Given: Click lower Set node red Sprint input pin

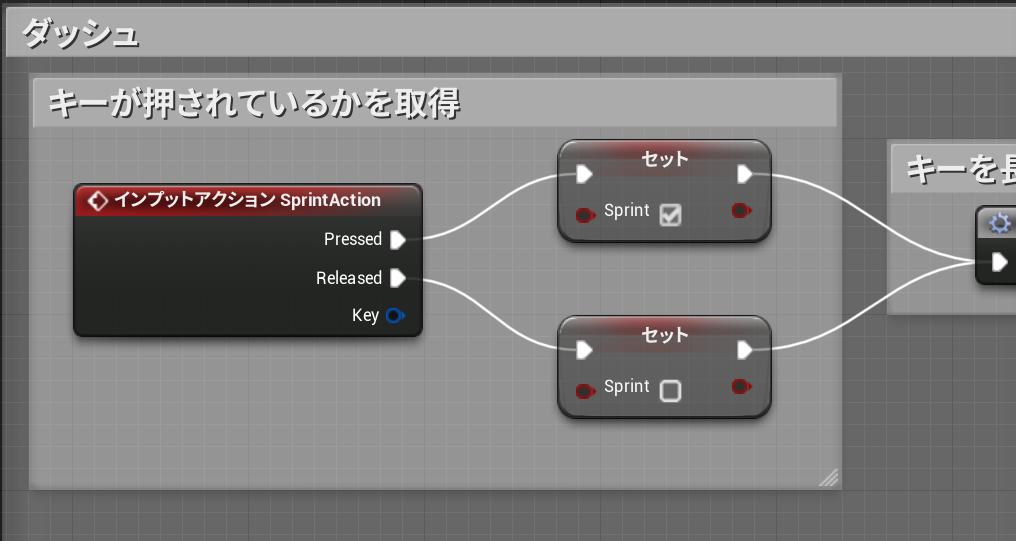Looking at the screenshot, I should 585,391.
